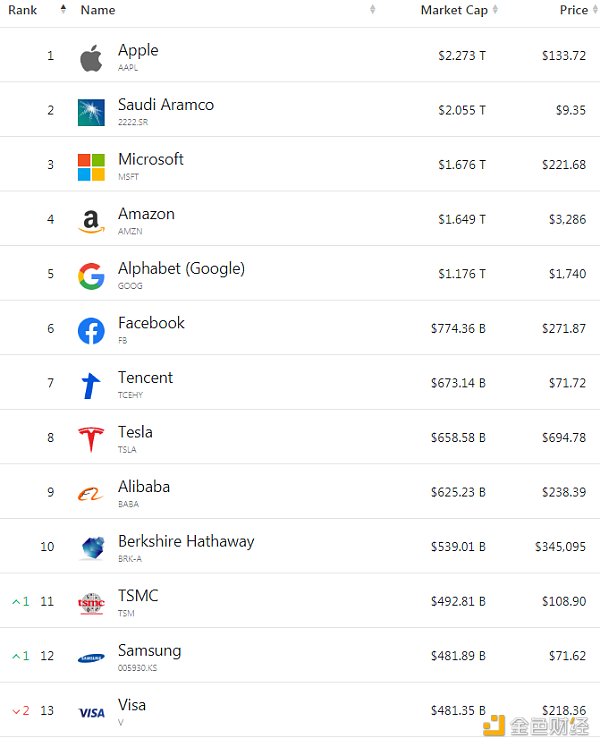The width and height of the screenshot is (600, 747).
Task: Click Apple's $2.273 T market cap cell
Action: [462, 55]
